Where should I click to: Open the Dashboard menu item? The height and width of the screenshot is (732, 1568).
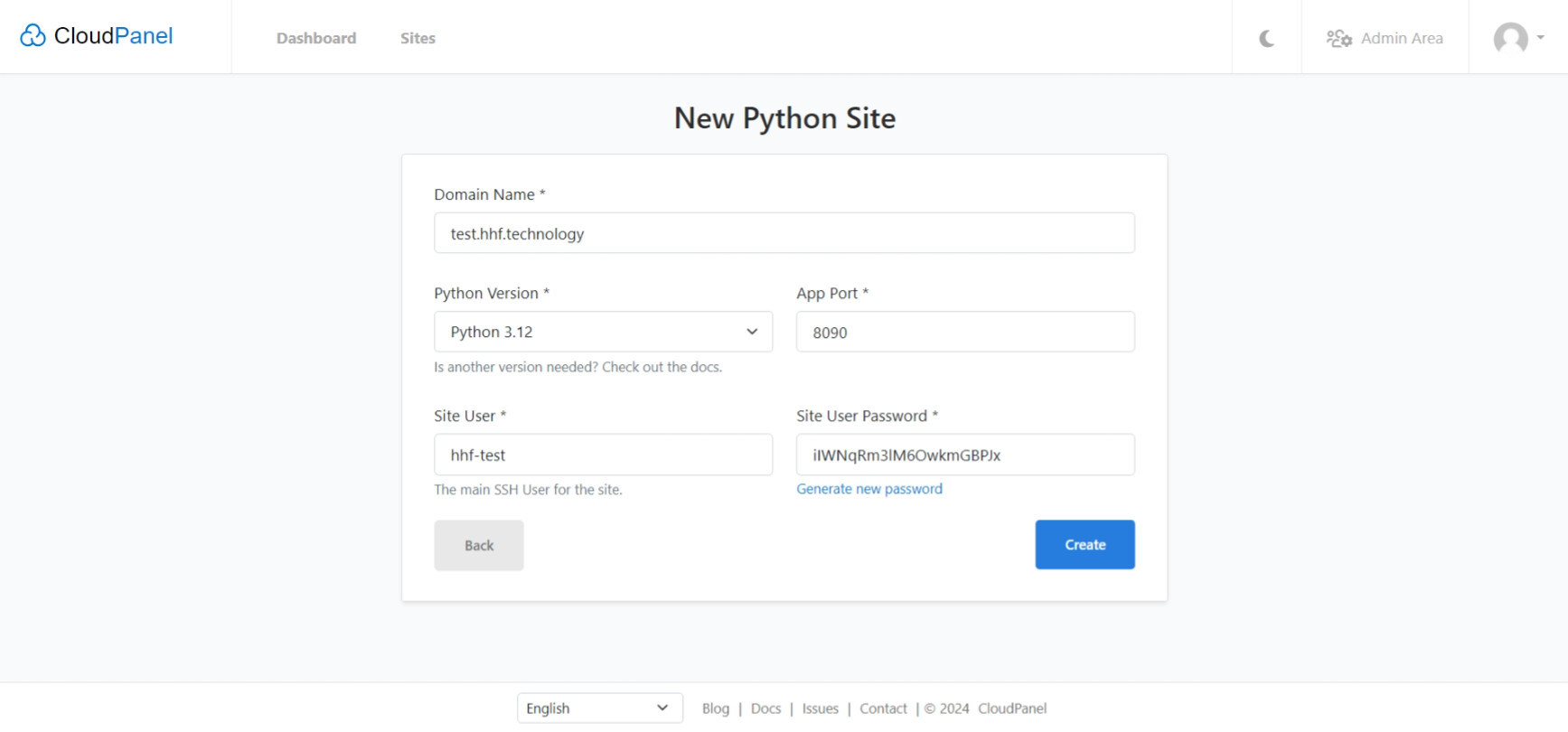pos(316,38)
